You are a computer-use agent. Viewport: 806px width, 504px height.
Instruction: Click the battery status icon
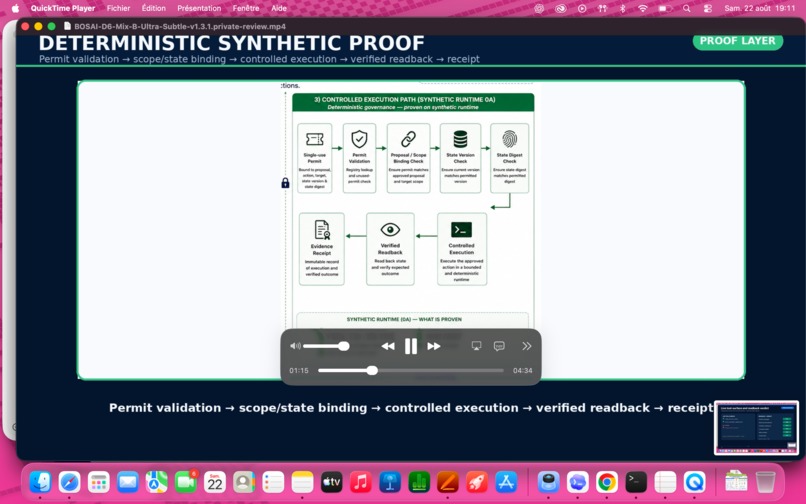coord(666,8)
